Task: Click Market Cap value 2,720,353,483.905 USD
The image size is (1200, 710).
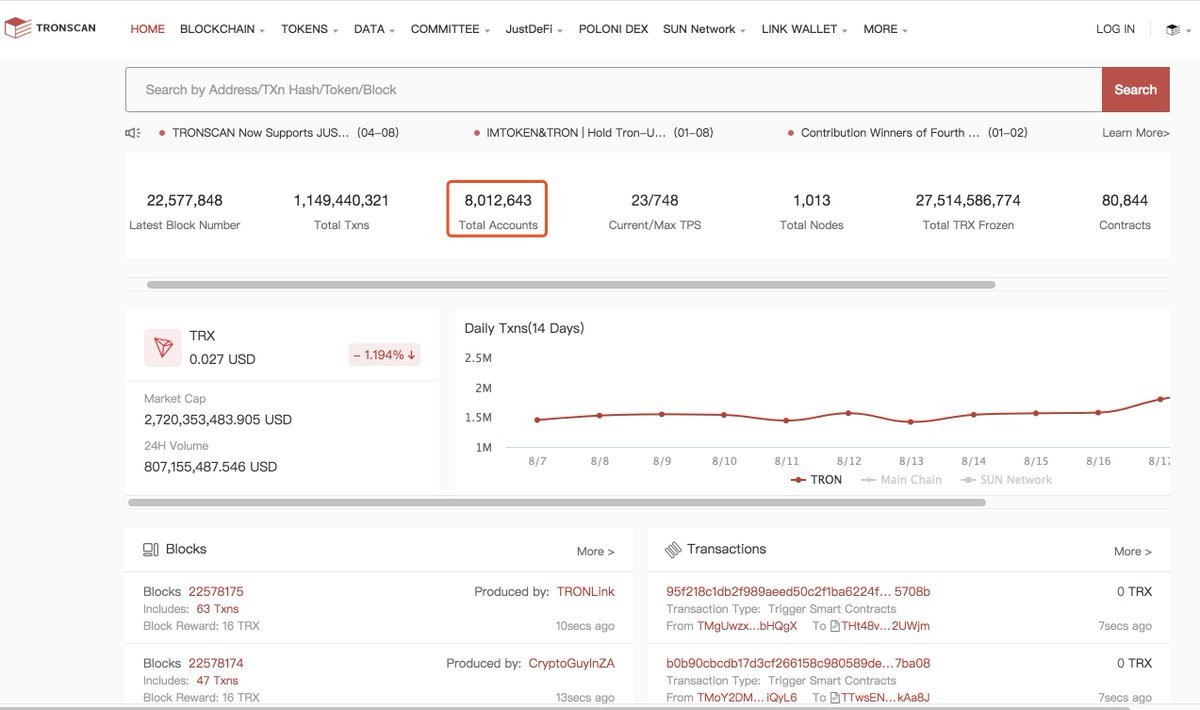Action: [218, 420]
